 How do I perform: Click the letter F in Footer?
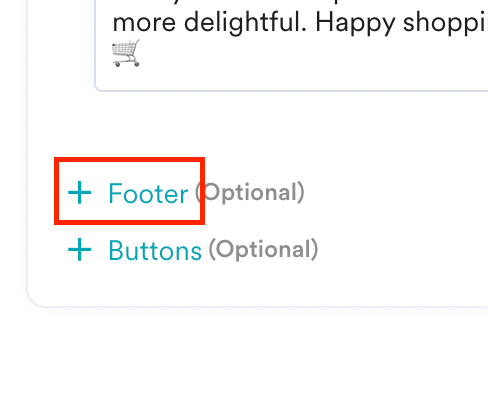click(x=115, y=193)
